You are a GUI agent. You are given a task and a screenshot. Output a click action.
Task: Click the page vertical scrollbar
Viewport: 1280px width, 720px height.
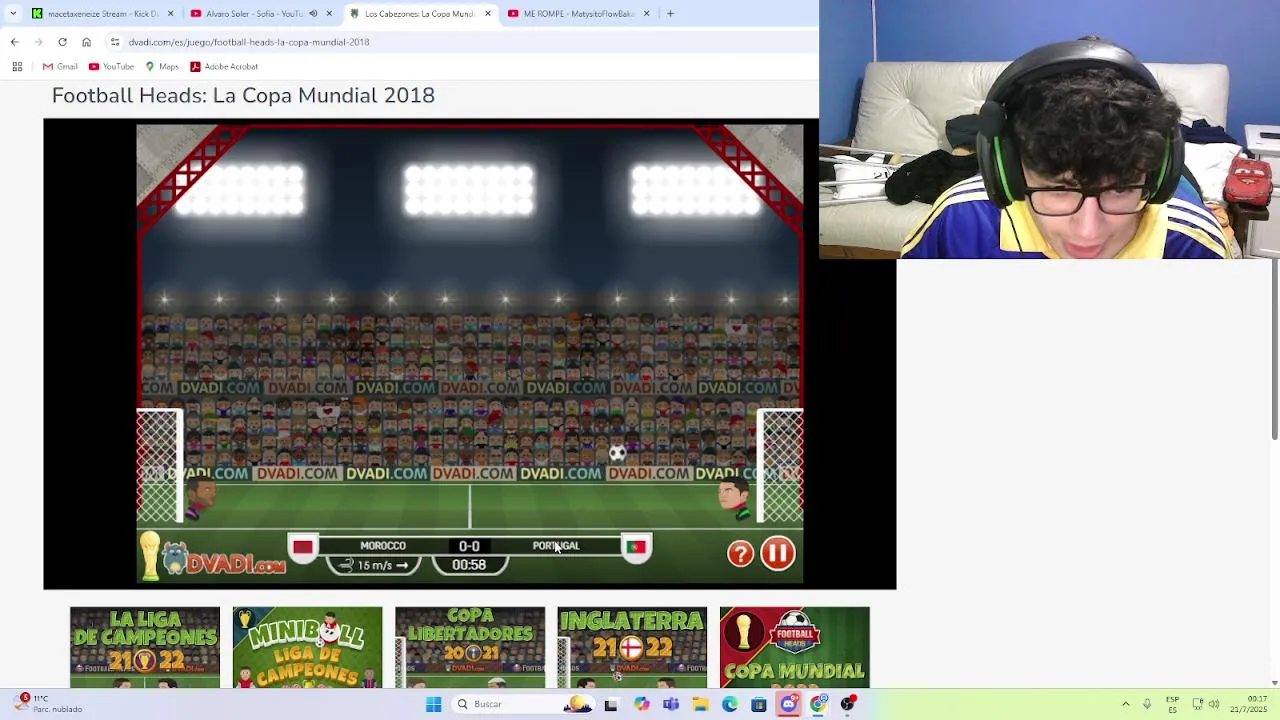[x=1274, y=350]
